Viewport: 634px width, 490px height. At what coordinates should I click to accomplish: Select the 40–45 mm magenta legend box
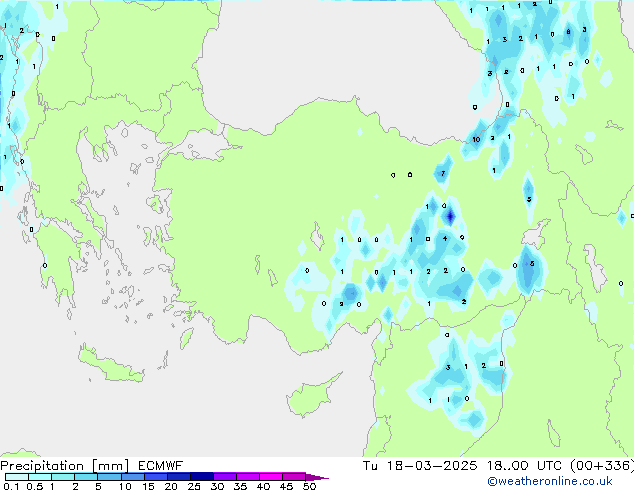pos(271,477)
